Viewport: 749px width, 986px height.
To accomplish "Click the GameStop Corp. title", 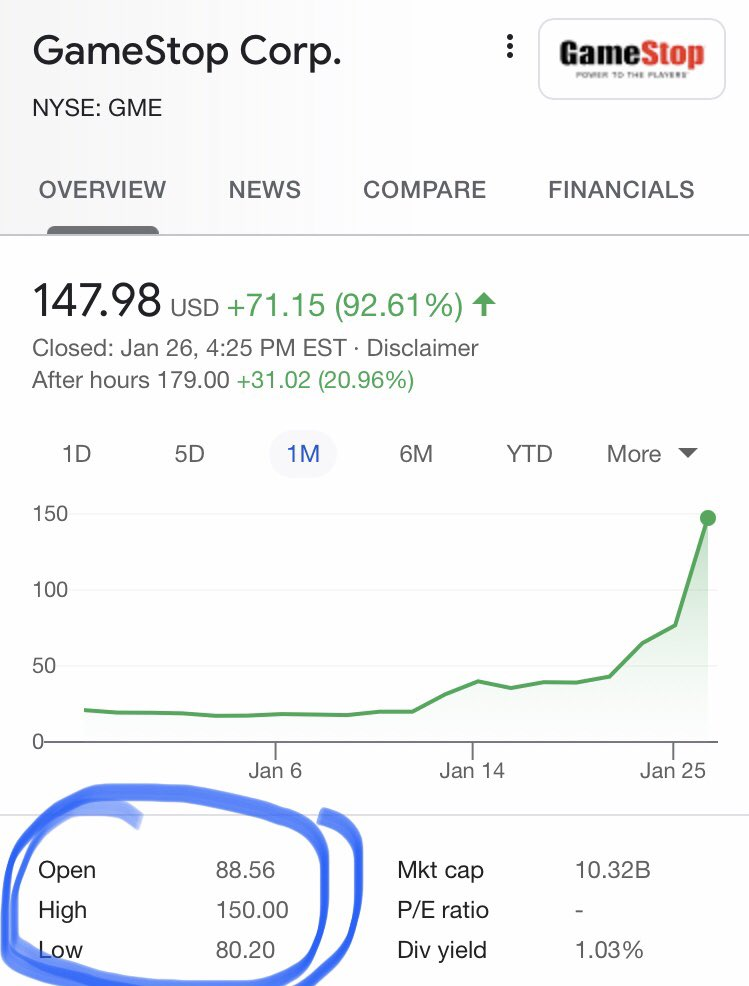I will point(187,52).
